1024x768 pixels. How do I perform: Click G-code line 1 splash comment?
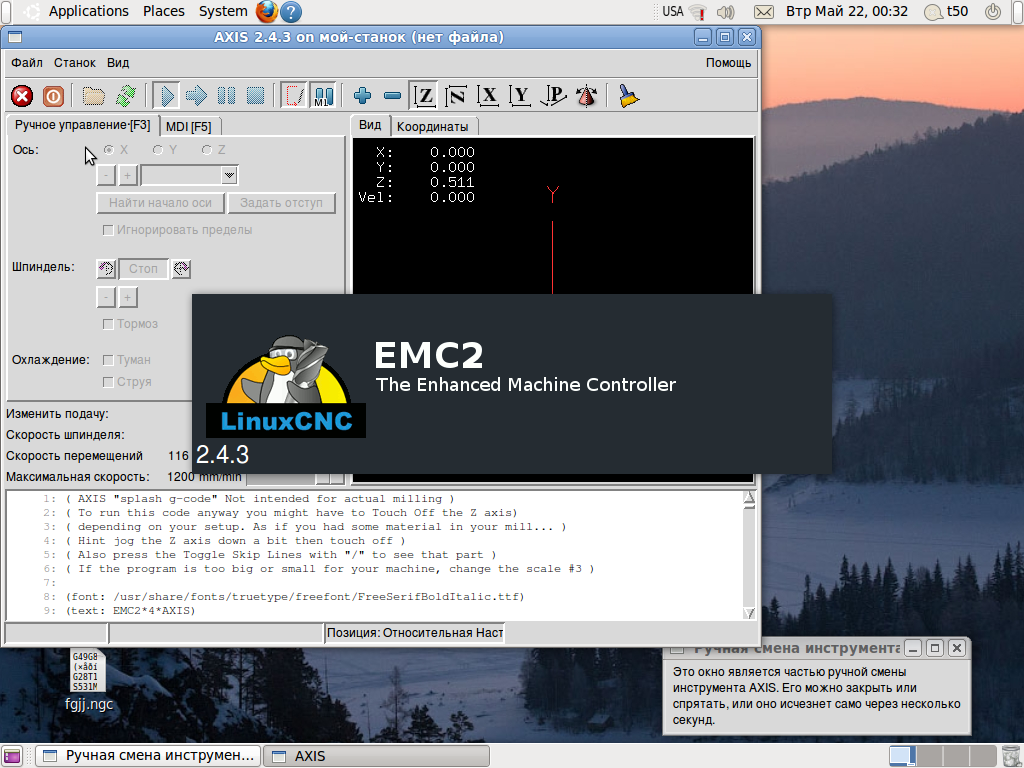tap(260, 498)
